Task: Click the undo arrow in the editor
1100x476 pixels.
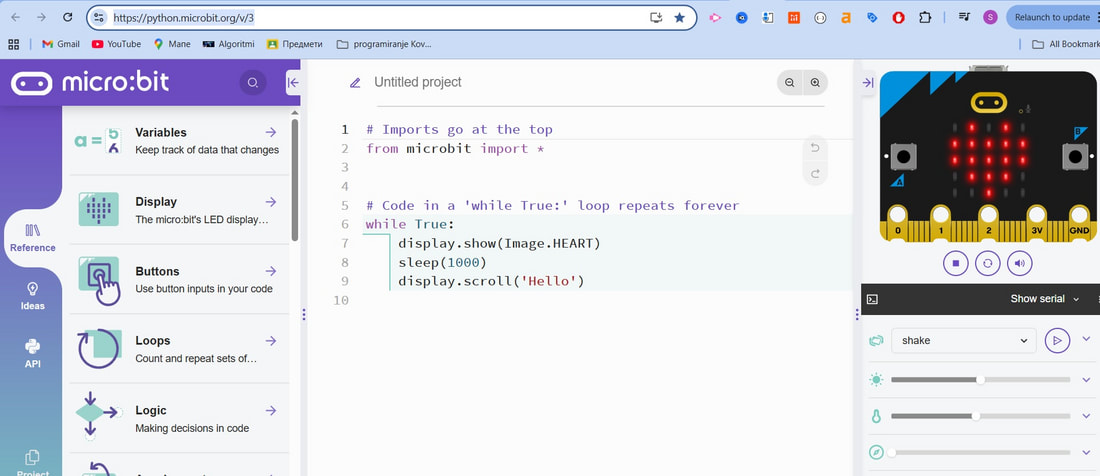Action: pos(814,148)
